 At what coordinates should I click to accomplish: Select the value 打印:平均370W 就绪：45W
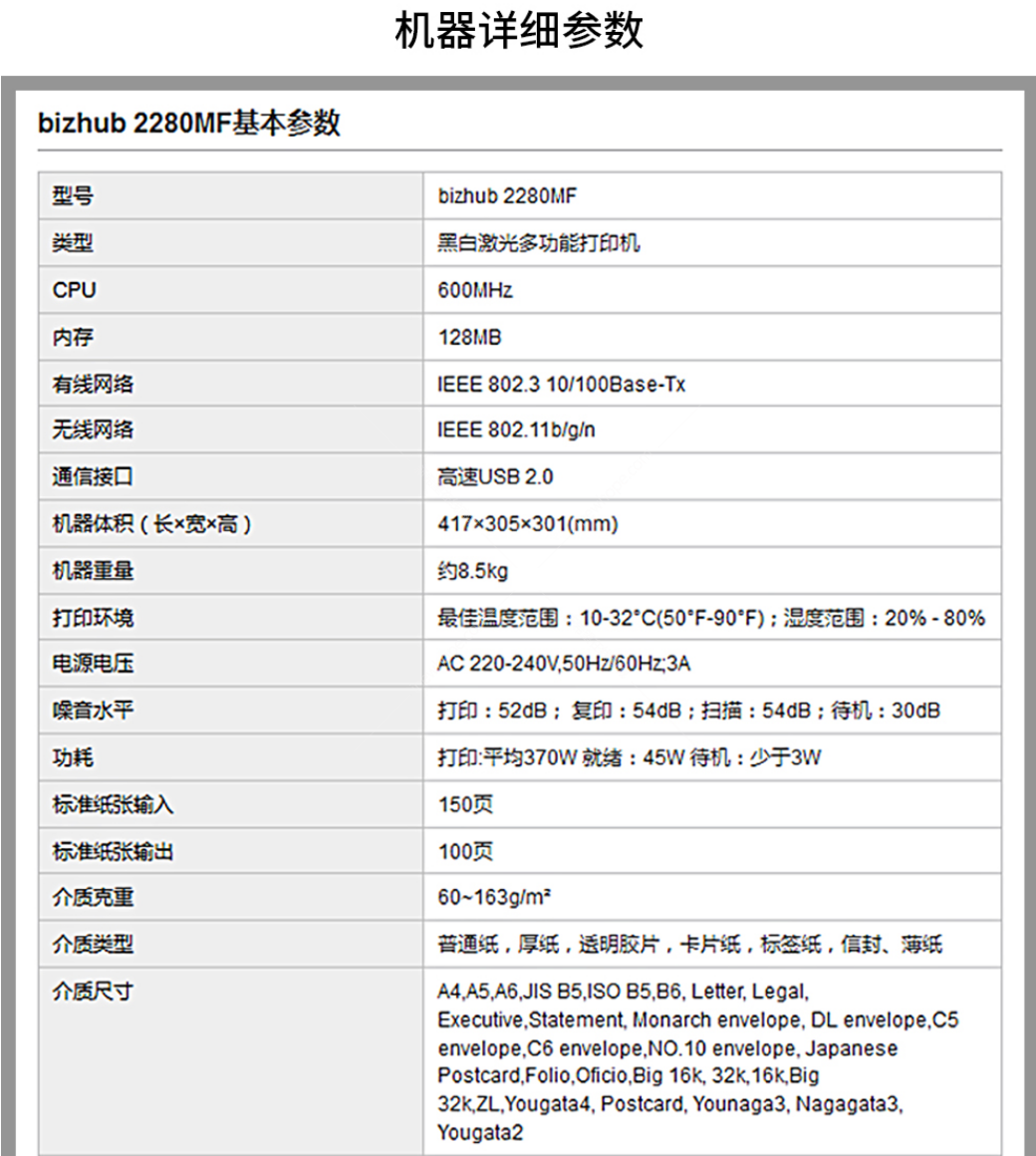click(x=630, y=758)
